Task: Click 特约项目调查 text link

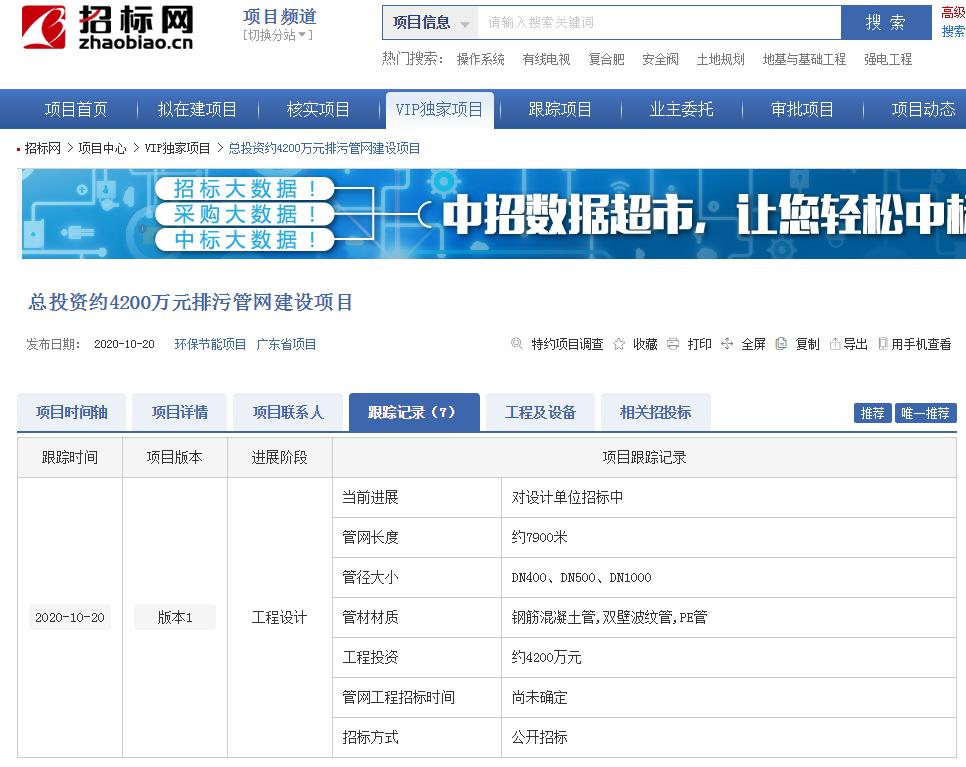Action: (x=567, y=344)
